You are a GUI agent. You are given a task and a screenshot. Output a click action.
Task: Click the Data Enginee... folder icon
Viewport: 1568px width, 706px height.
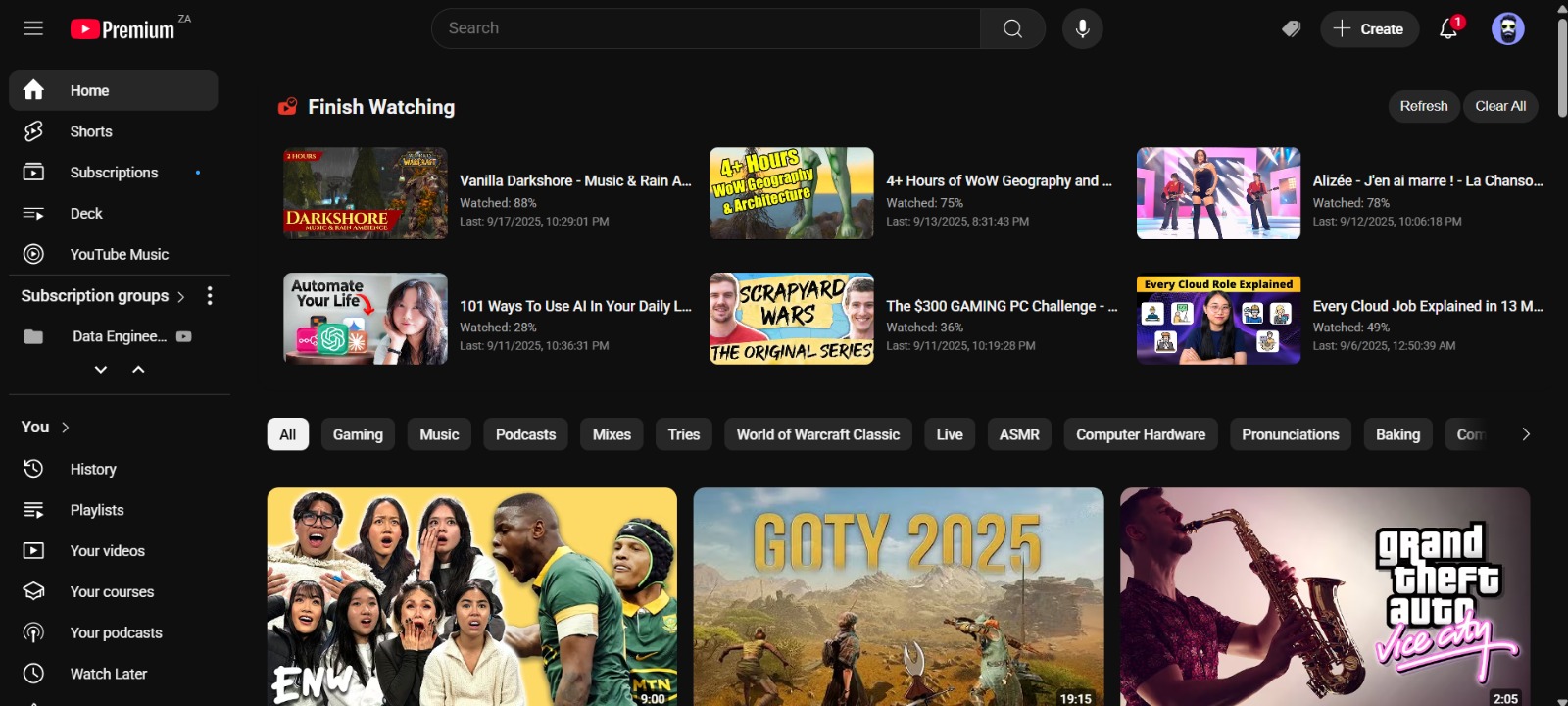[33, 336]
